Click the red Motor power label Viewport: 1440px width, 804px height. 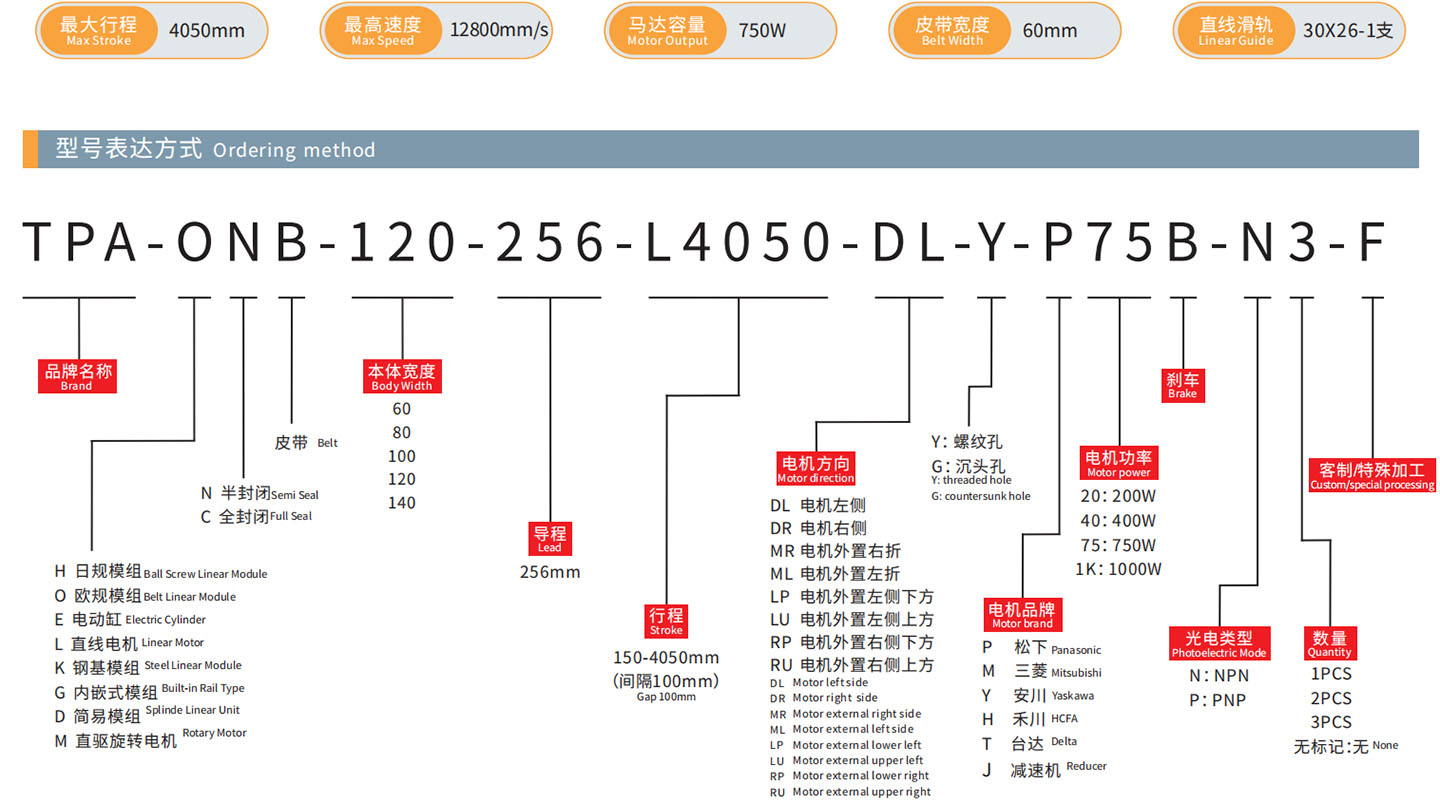[1119, 463]
